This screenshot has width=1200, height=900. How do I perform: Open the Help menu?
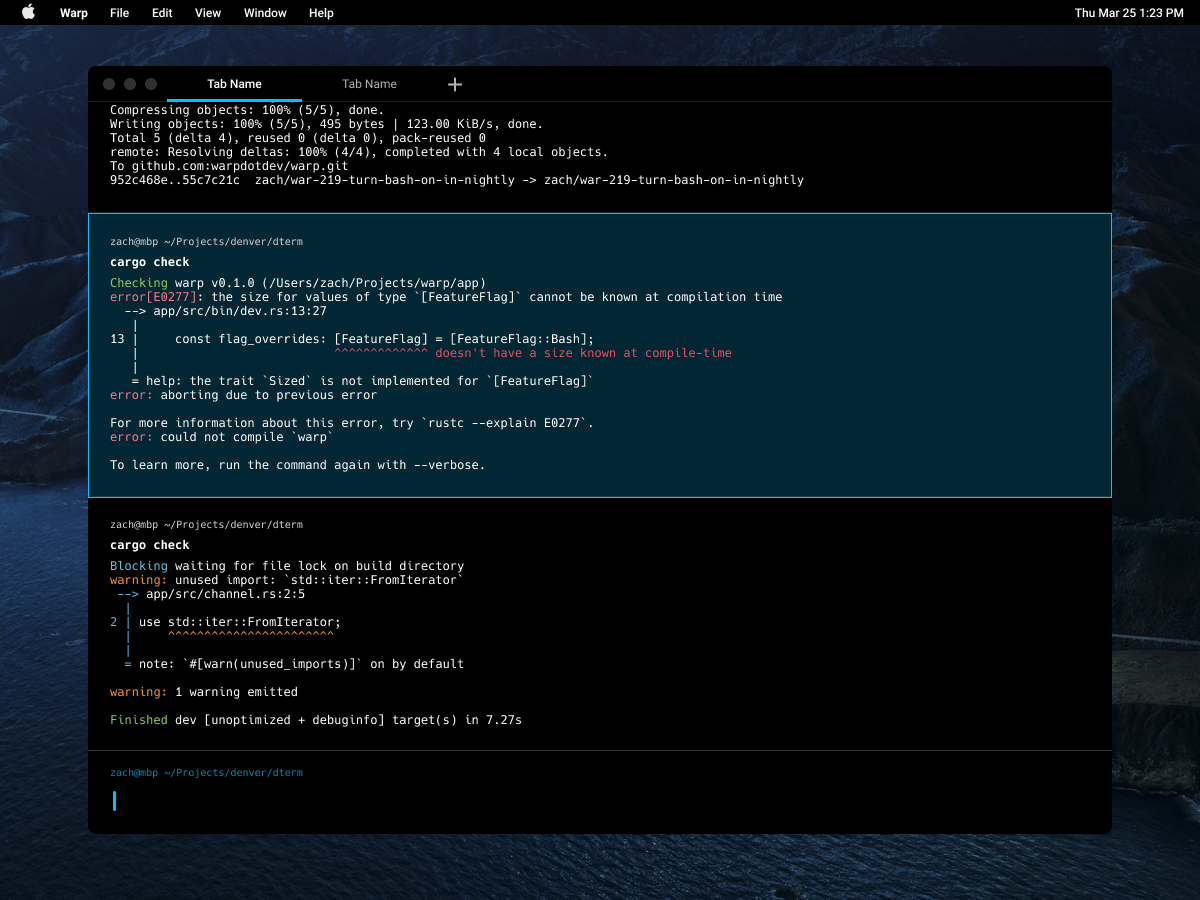[x=320, y=12]
